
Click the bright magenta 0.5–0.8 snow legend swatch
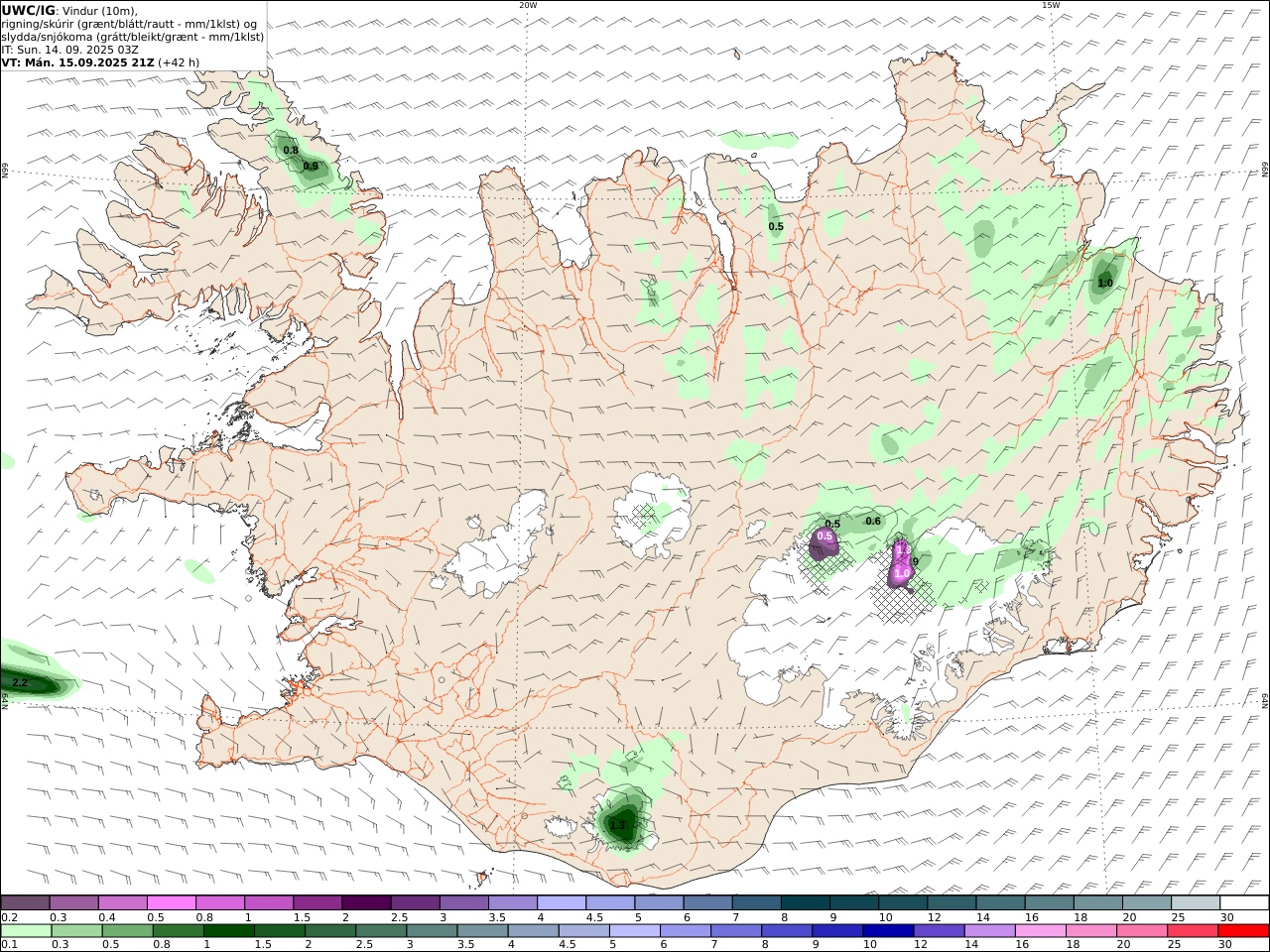[x=171, y=903]
